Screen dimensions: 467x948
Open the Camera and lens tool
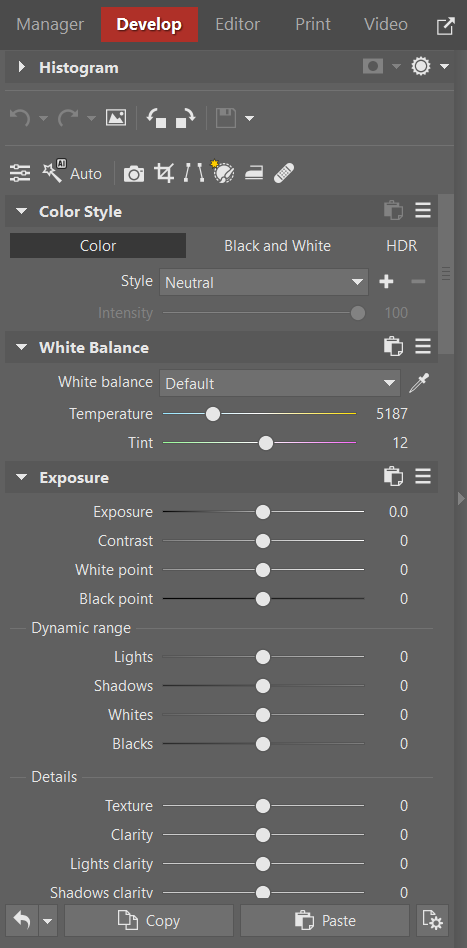(134, 174)
